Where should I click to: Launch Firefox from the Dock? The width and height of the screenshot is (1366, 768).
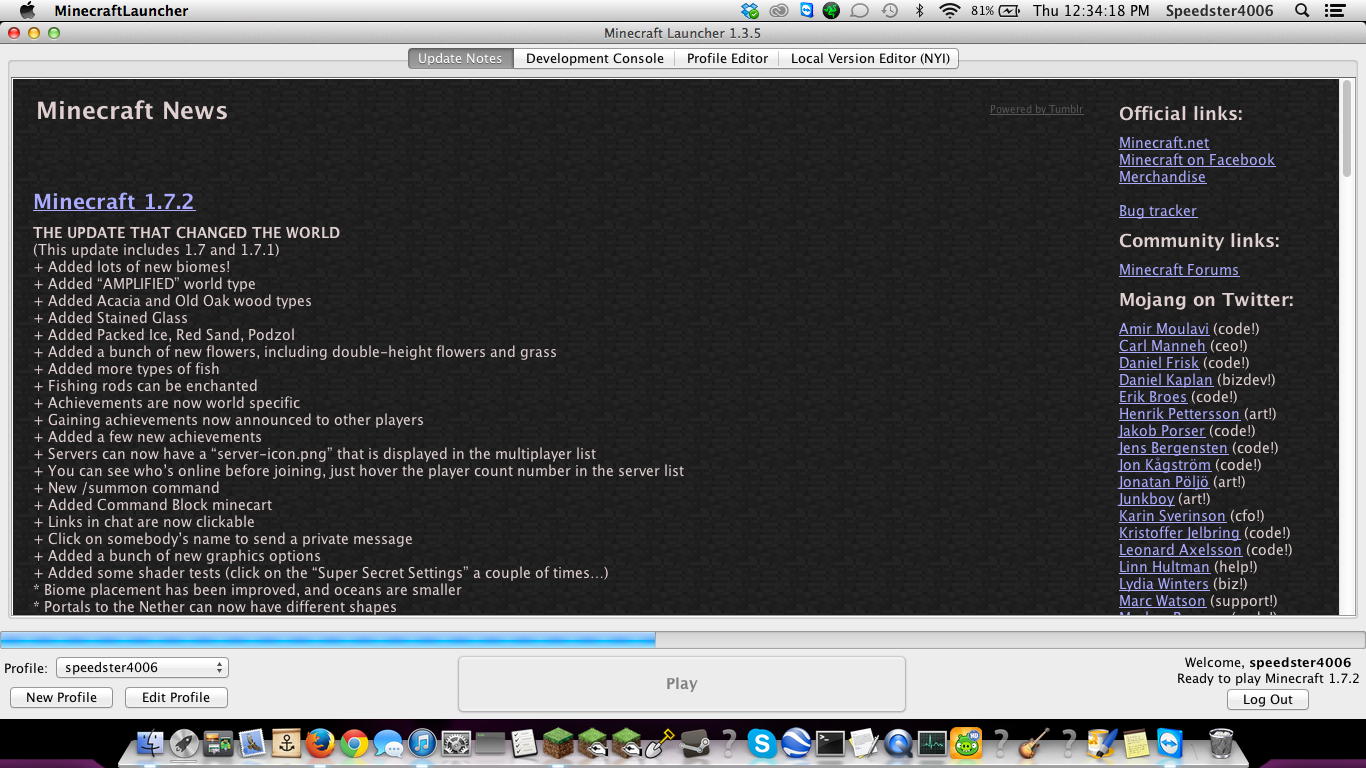tap(320, 743)
